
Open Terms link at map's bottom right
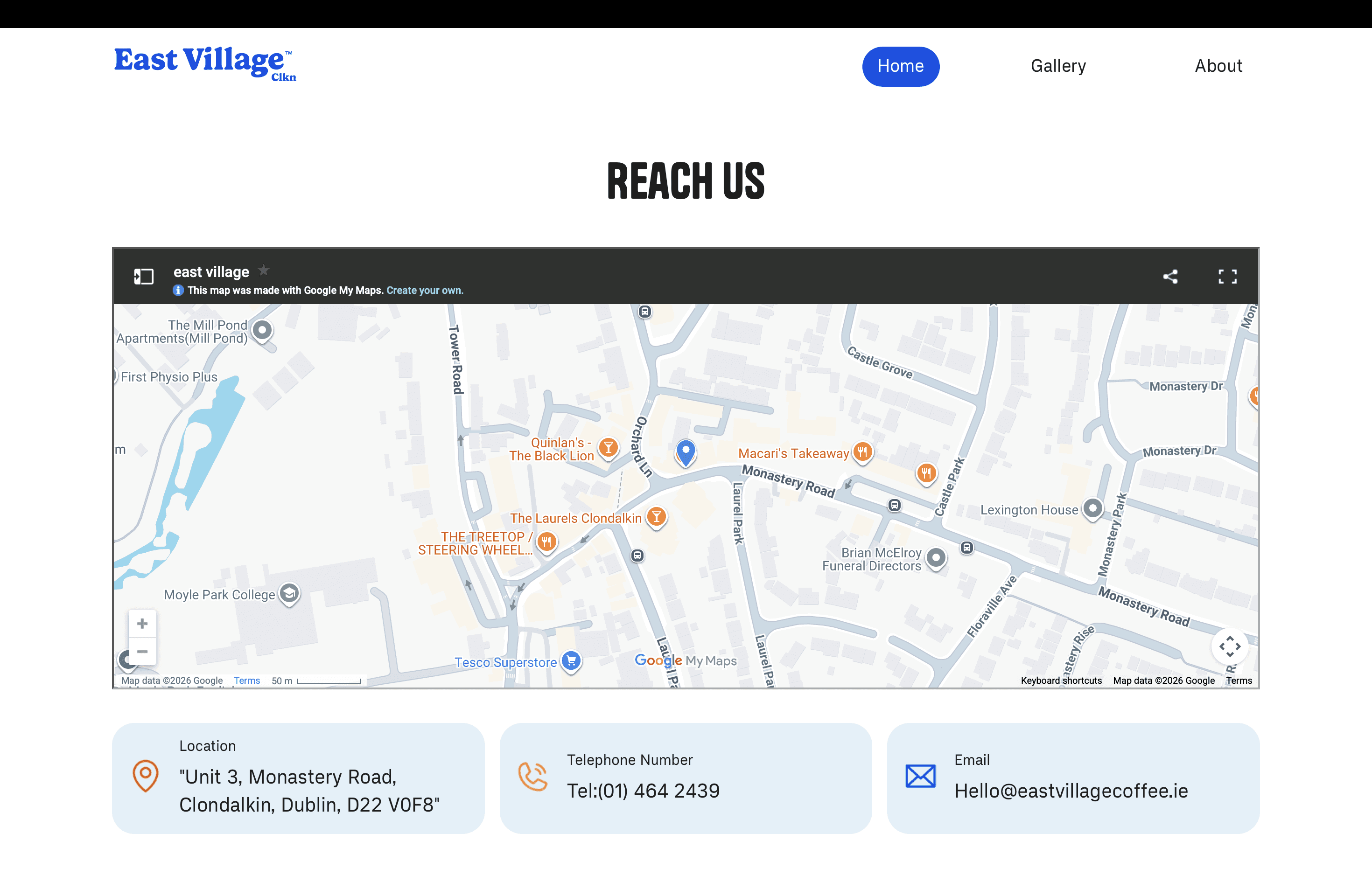[x=1239, y=681]
